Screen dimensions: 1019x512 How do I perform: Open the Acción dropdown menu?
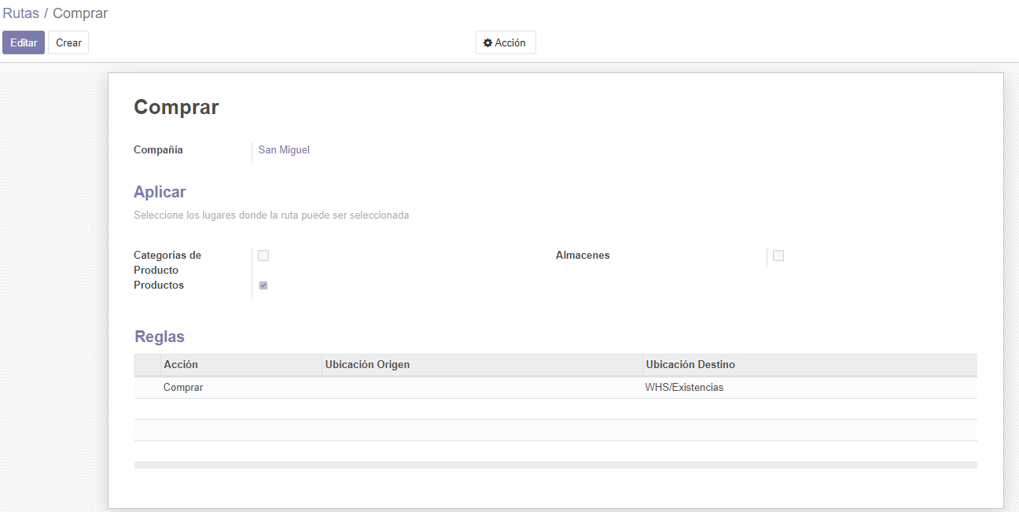click(x=506, y=42)
